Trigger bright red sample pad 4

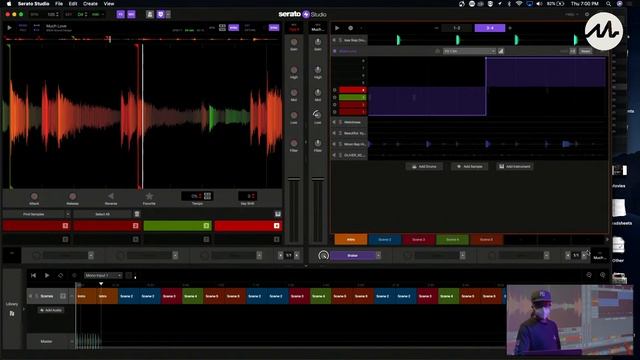248,226
